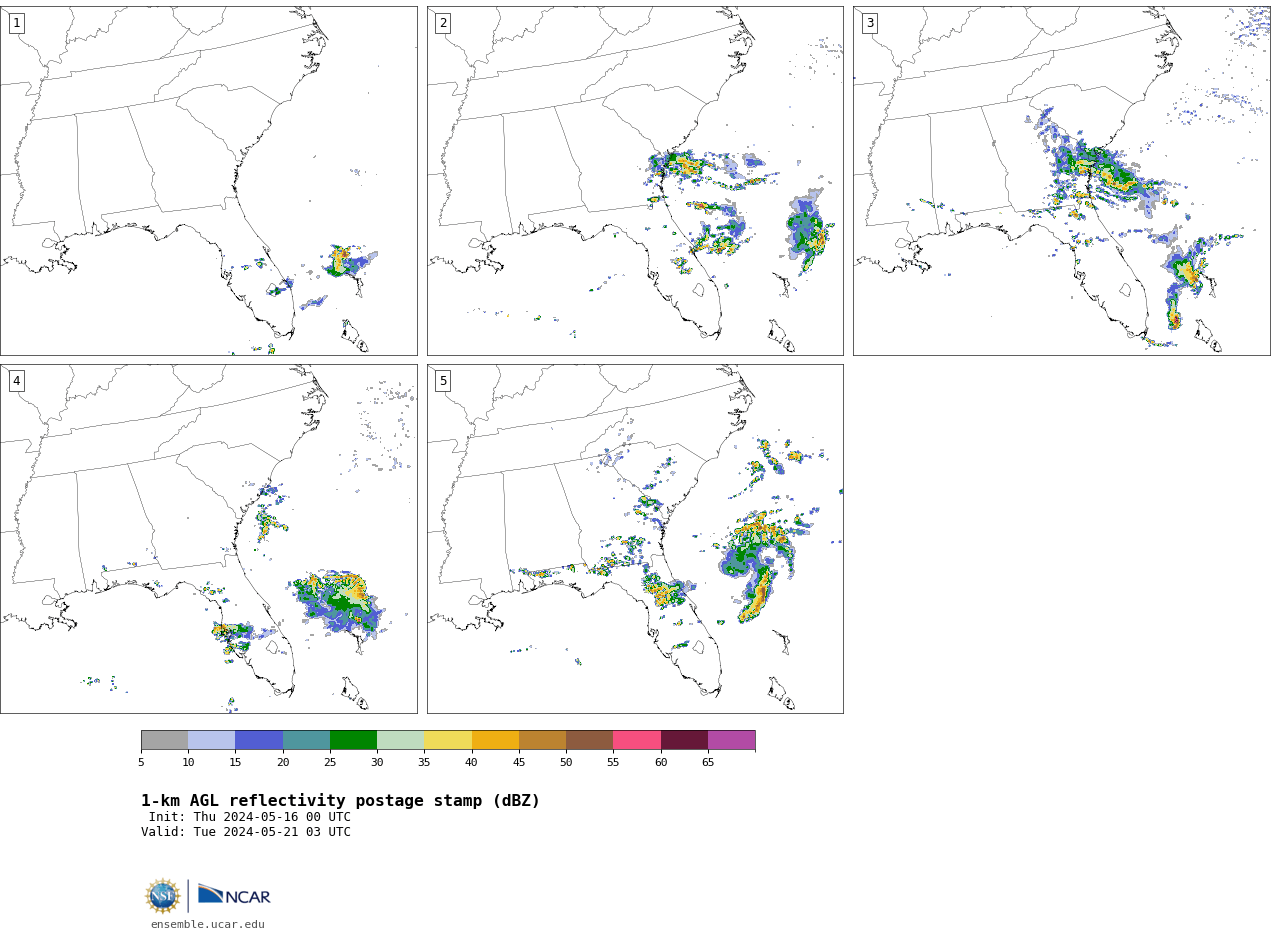This screenshot has width=1280, height=936.
Task: Click the panel number 5 label
Action: [x=443, y=381]
